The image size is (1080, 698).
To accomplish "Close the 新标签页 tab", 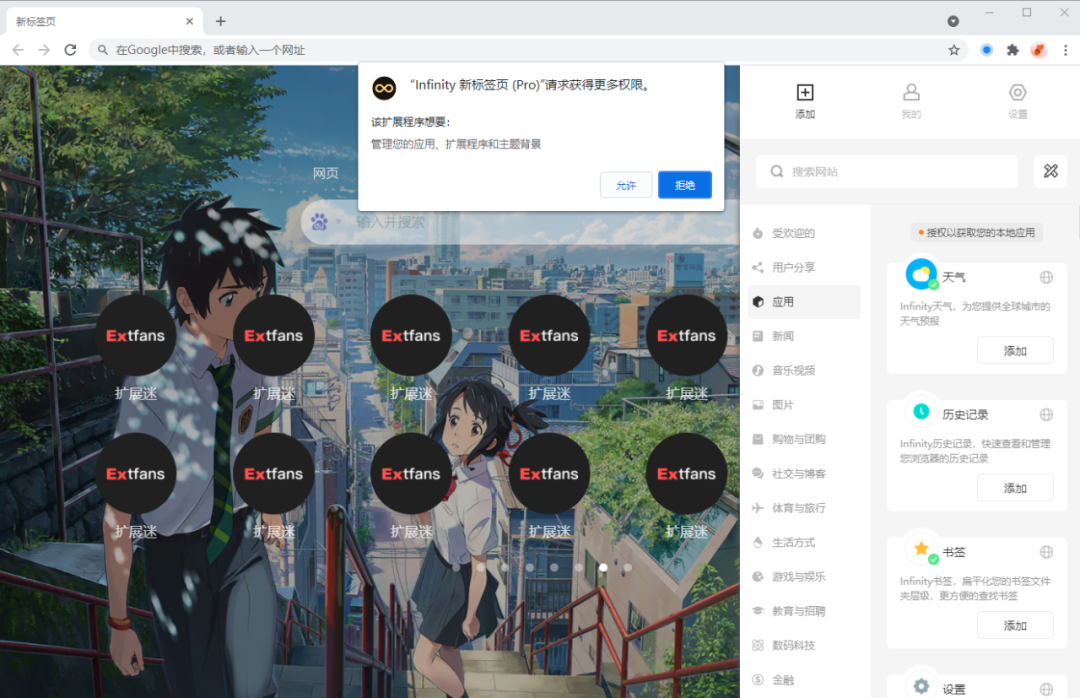I will pos(189,21).
